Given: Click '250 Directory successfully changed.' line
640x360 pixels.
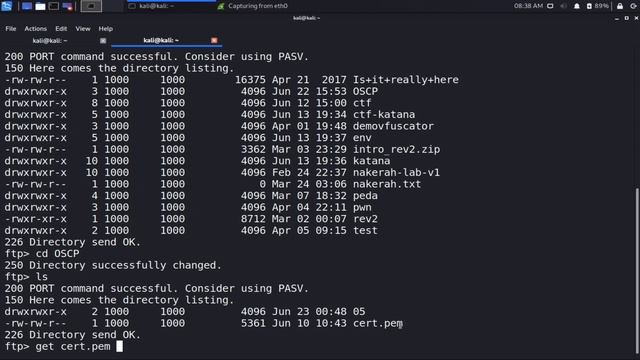Looking at the screenshot, I should (113, 265).
